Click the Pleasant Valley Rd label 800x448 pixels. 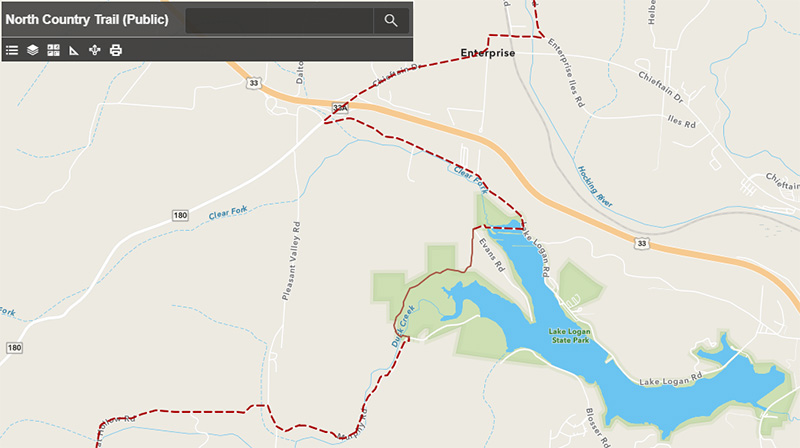(x=291, y=261)
